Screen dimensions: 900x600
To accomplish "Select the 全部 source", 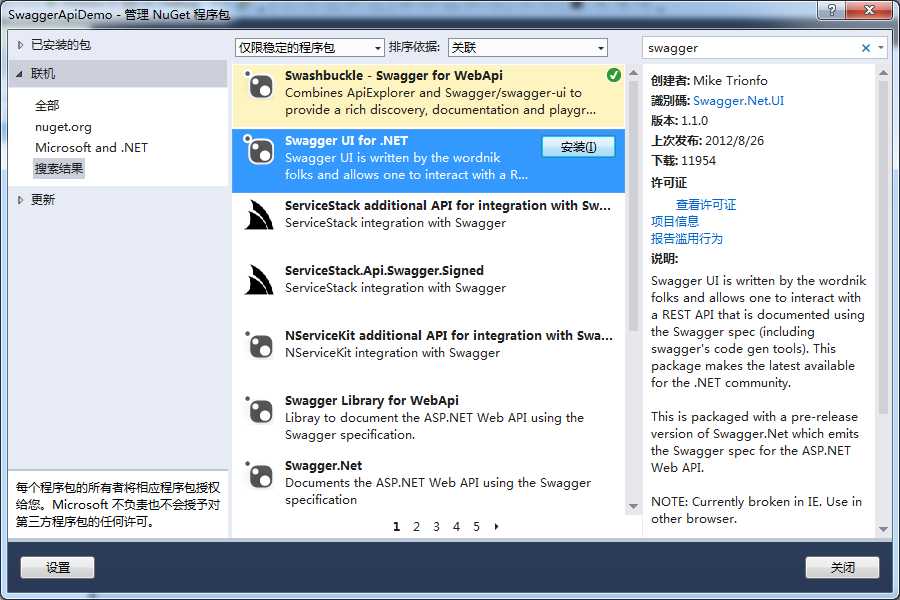I will pyautogui.click(x=47, y=106).
